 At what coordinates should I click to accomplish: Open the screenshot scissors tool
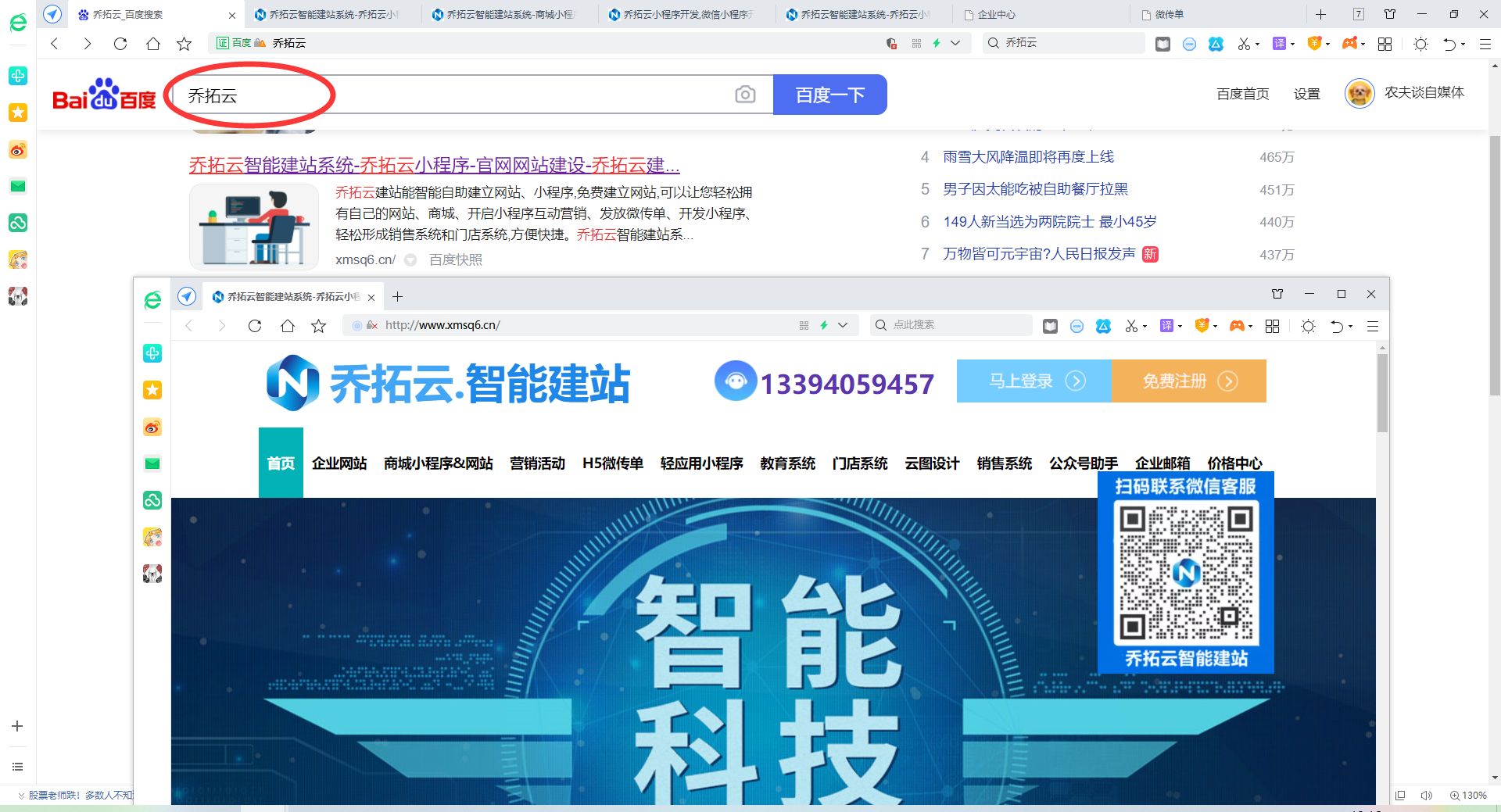tap(1245, 43)
